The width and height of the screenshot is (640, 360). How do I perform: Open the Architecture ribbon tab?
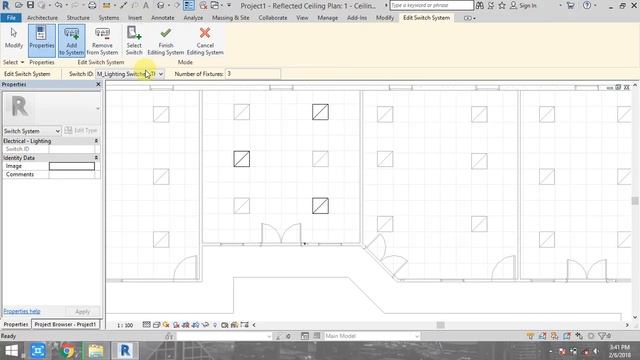[42, 18]
